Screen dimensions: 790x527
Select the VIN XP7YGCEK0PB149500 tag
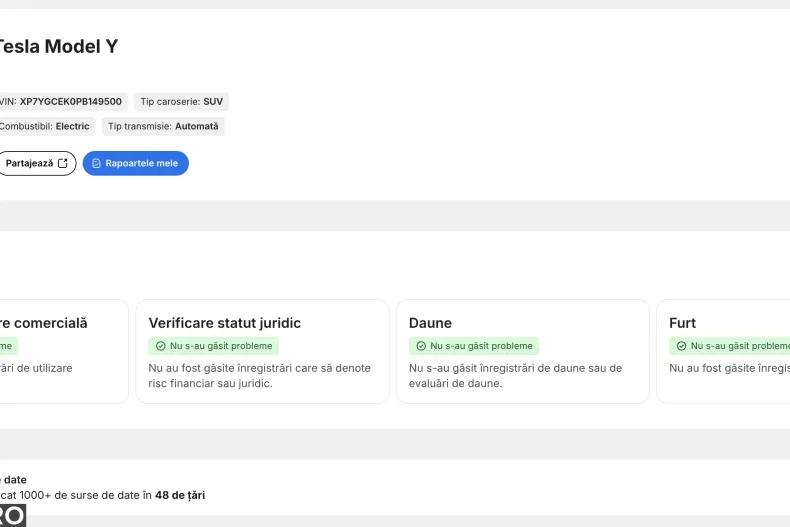[x=62, y=102]
